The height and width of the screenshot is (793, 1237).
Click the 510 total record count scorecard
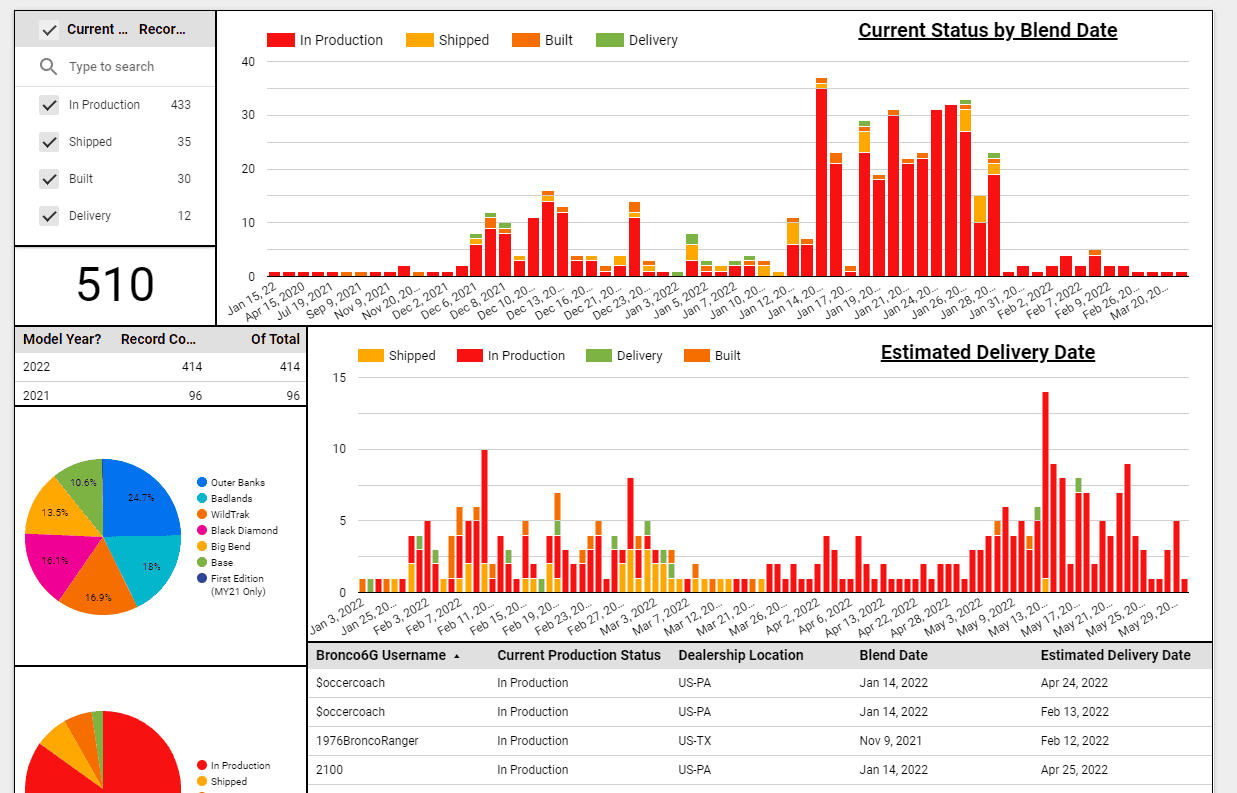(x=115, y=285)
